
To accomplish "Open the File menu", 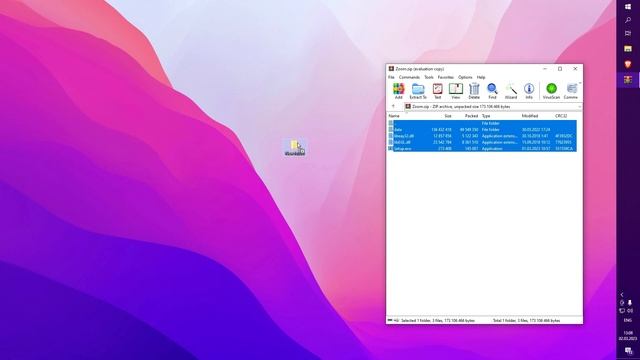I will (391, 77).
